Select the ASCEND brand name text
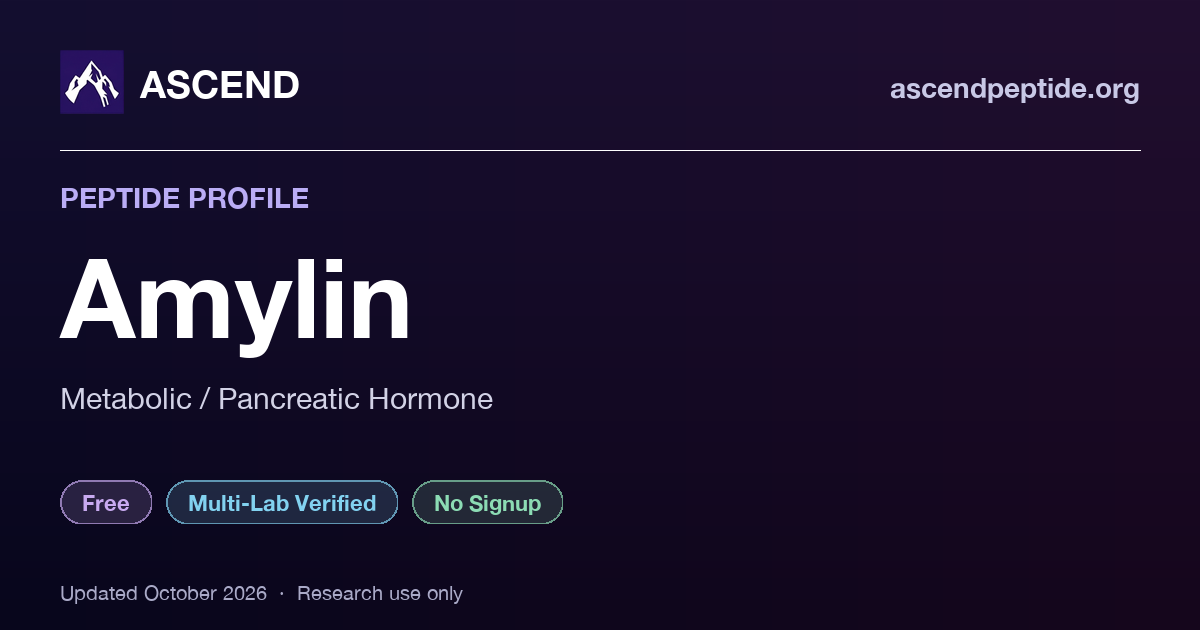The width and height of the screenshot is (1200, 630). (219, 85)
